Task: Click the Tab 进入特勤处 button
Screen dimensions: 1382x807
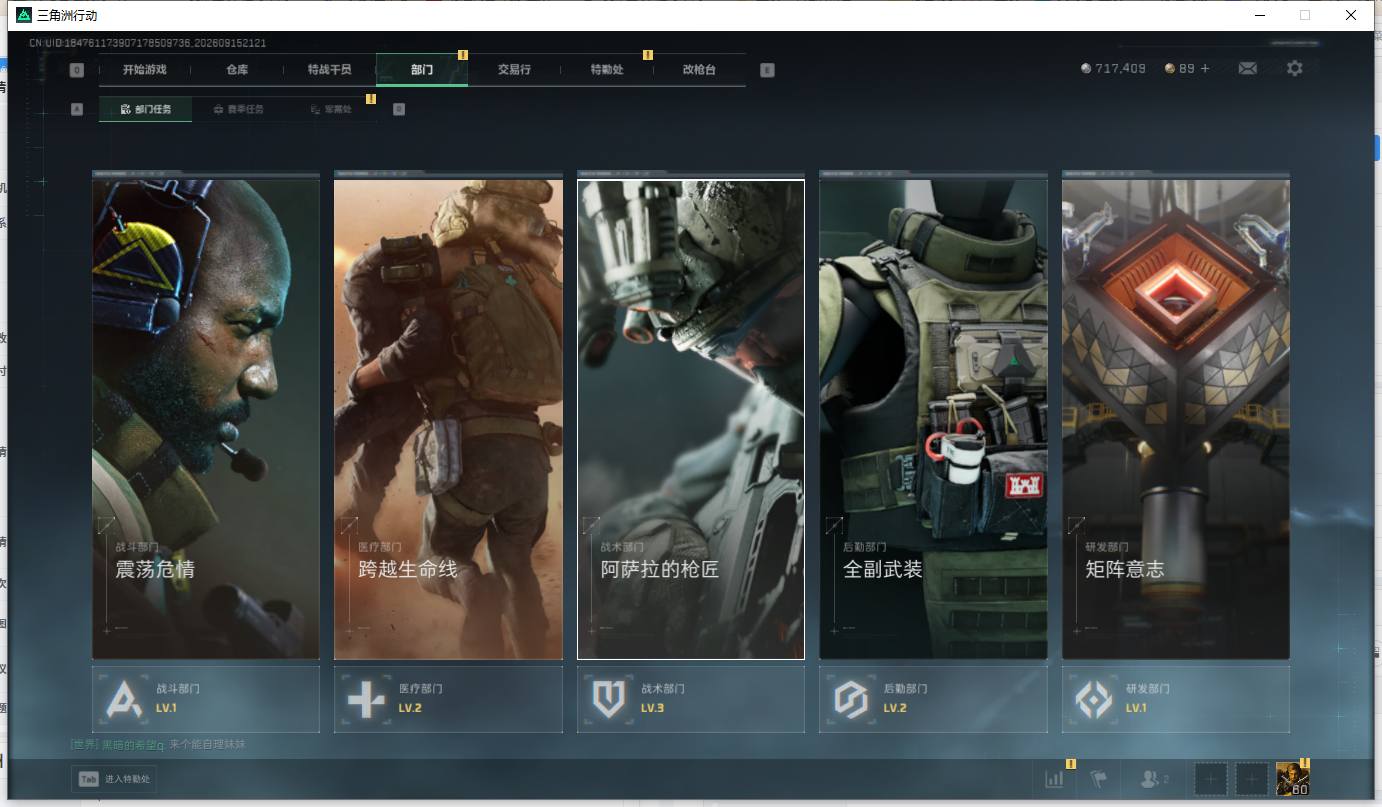Action: 114,779
